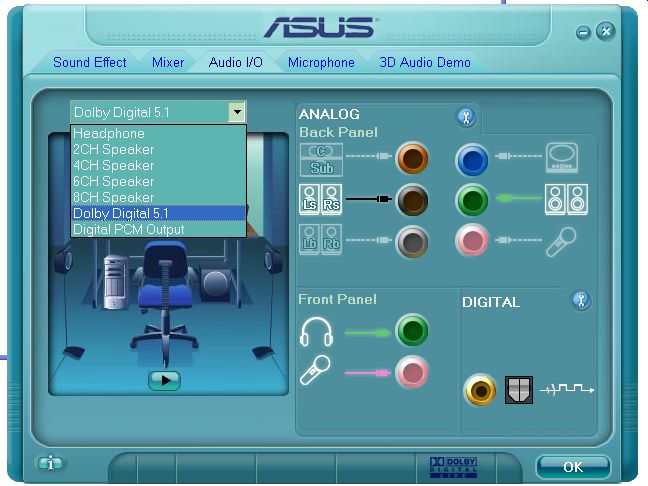Click the pink back panel microphone jack

(472, 240)
